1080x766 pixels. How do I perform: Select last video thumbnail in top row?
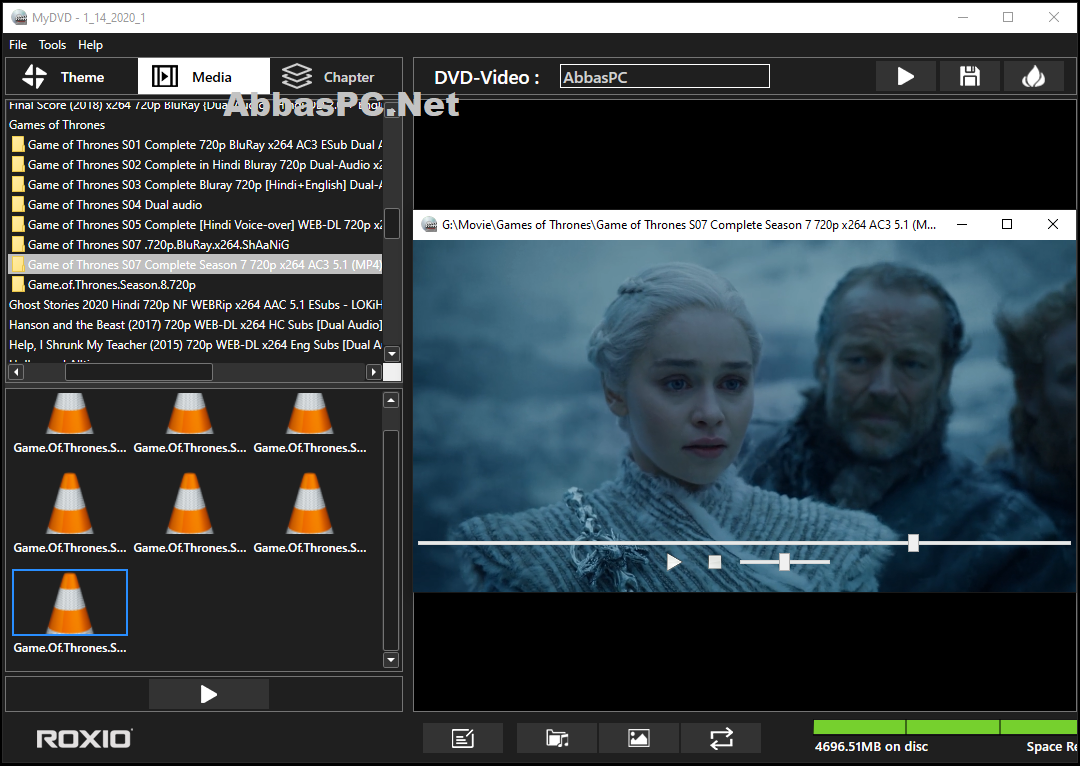(309, 423)
